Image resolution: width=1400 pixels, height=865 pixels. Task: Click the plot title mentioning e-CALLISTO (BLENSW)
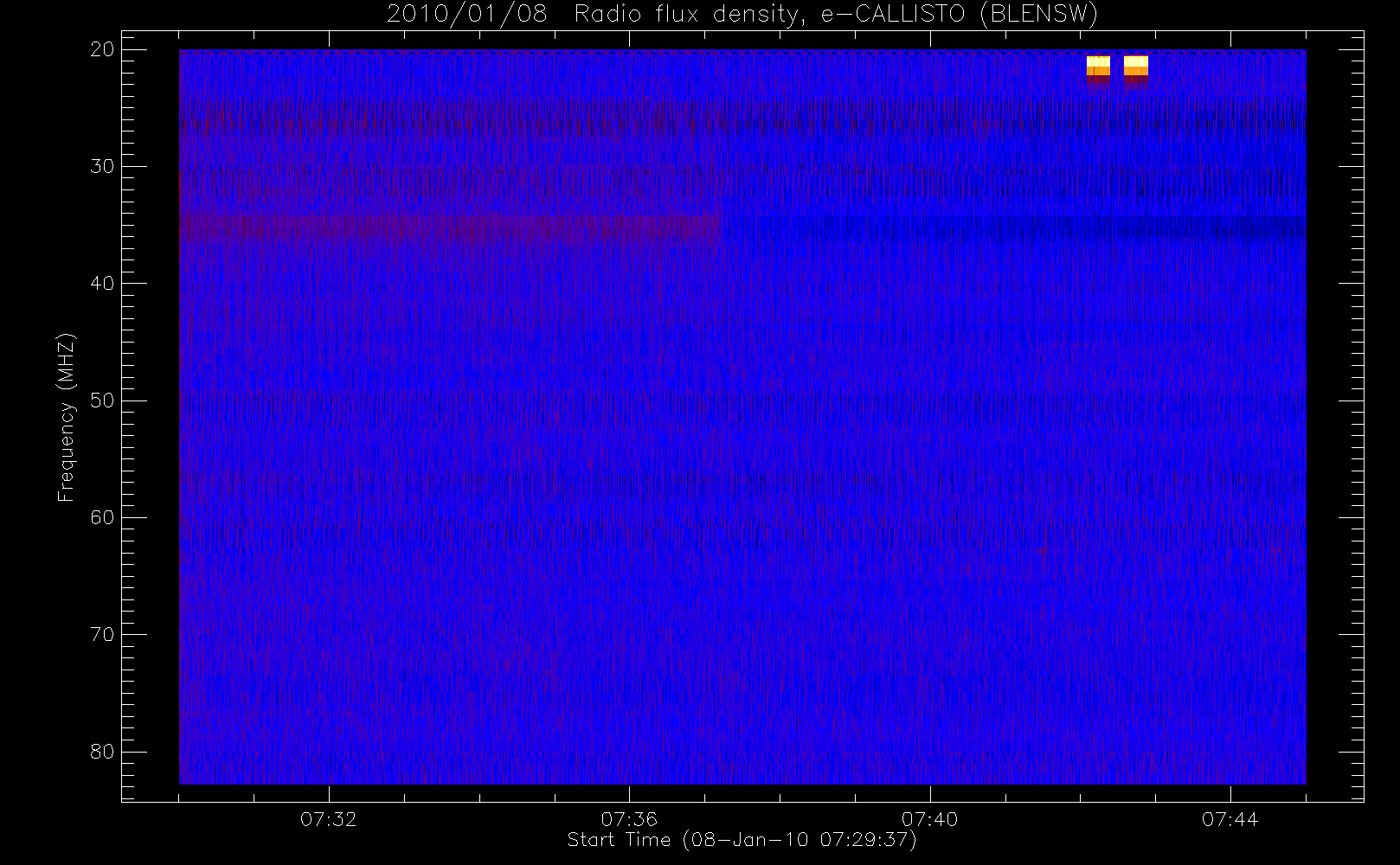point(742,14)
